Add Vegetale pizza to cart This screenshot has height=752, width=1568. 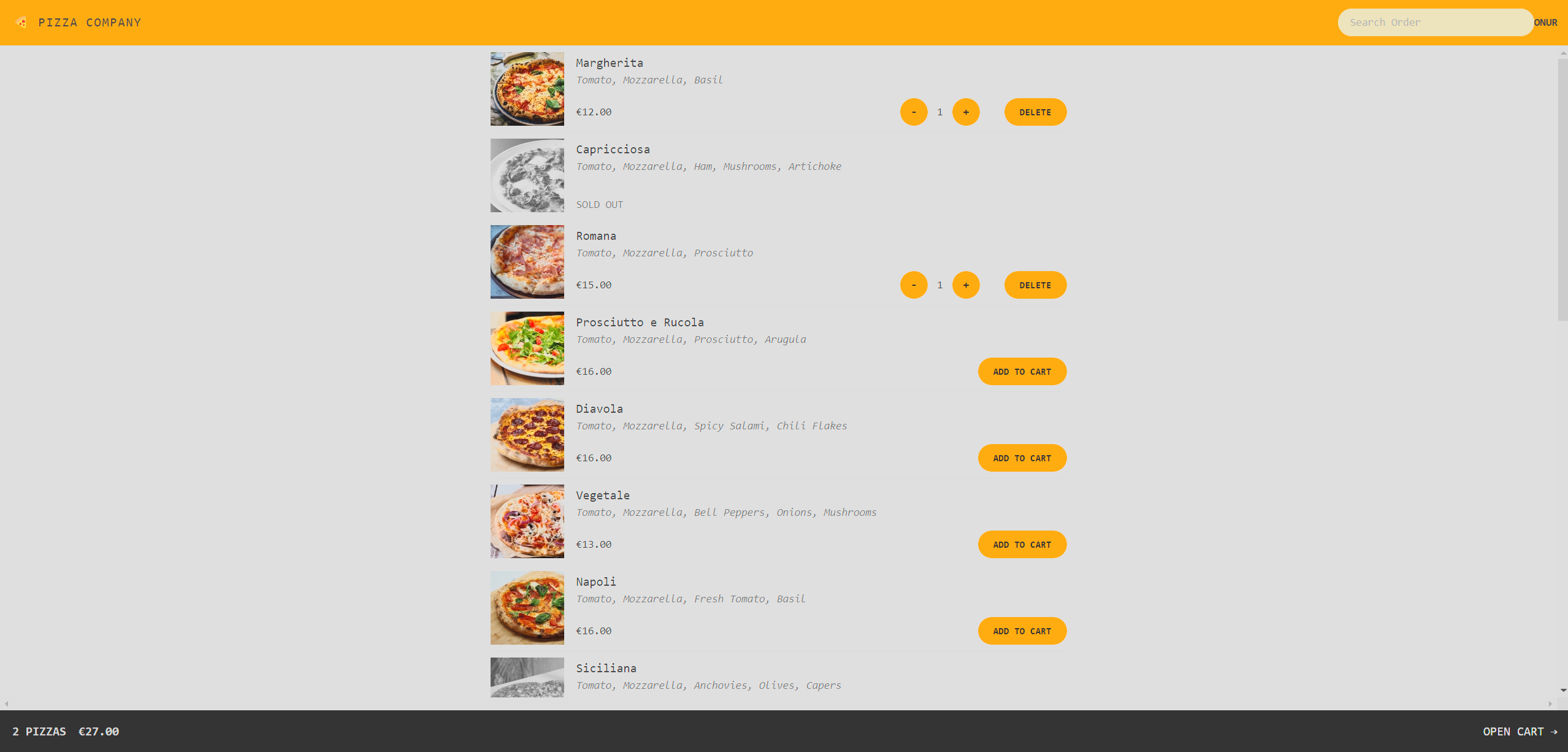[x=1022, y=545]
